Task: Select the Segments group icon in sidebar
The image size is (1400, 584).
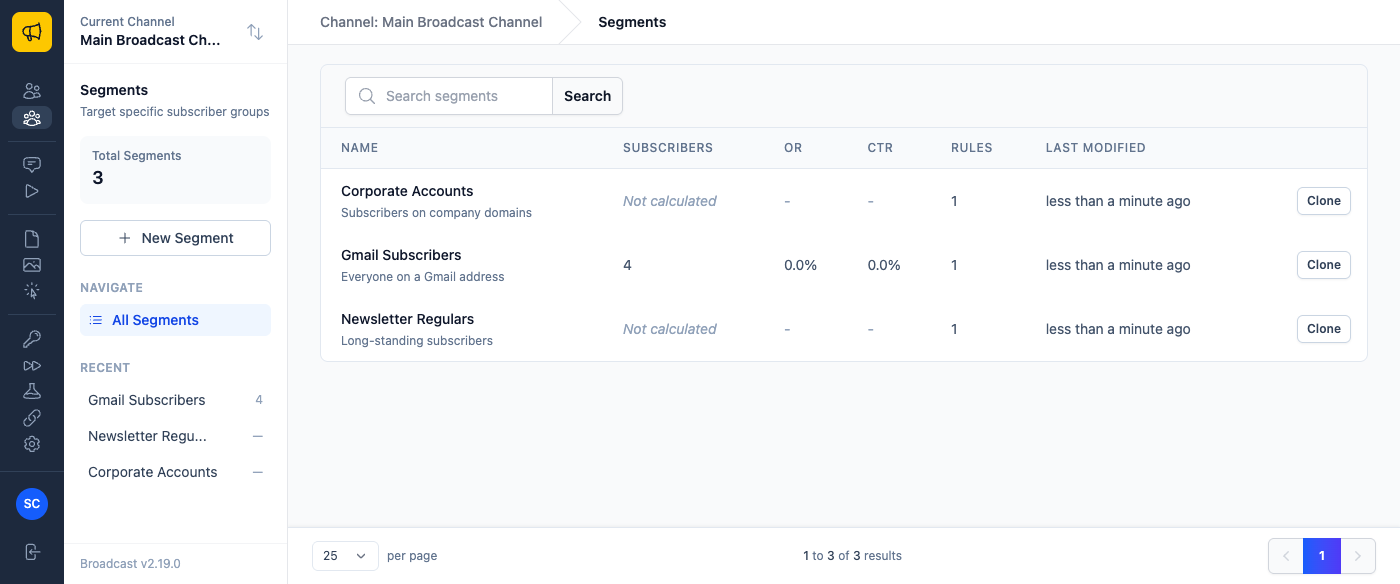Action: click(x=32, y=118)
